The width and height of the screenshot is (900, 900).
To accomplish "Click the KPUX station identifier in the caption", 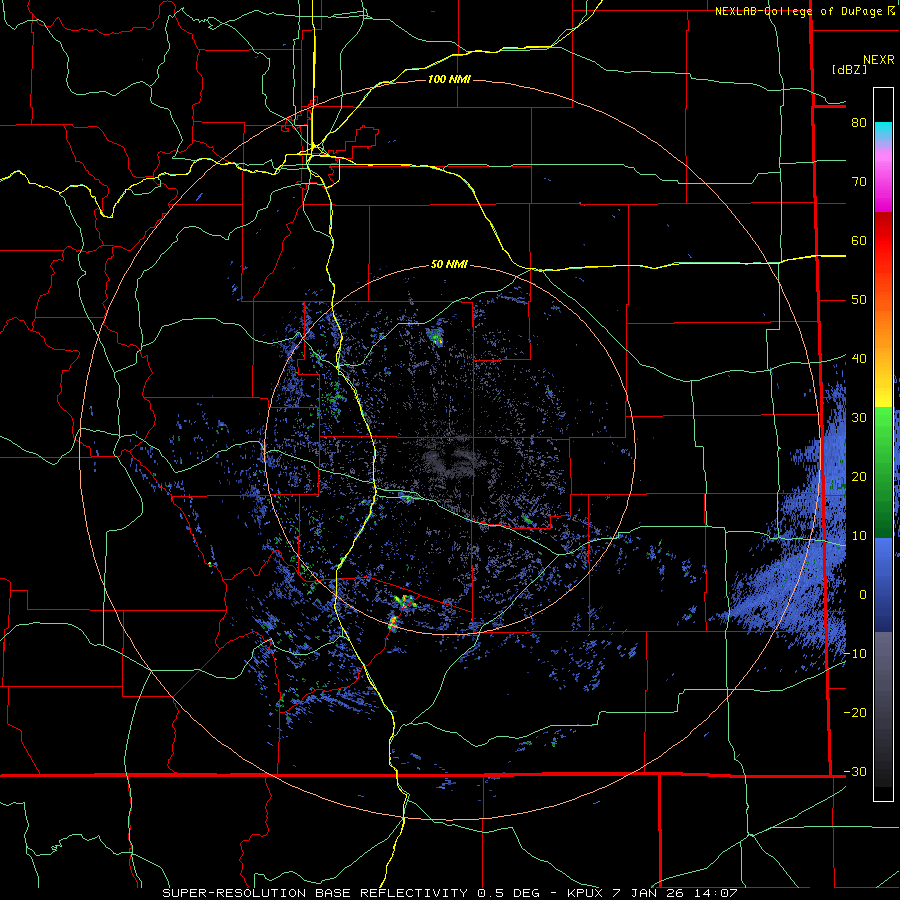I will click(584, 893).
